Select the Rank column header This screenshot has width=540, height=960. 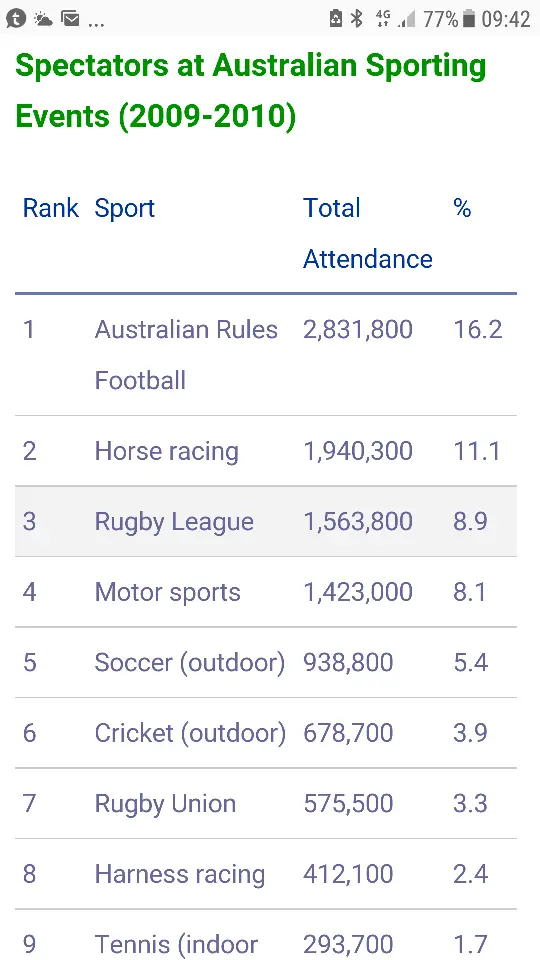tap(51, 208)
